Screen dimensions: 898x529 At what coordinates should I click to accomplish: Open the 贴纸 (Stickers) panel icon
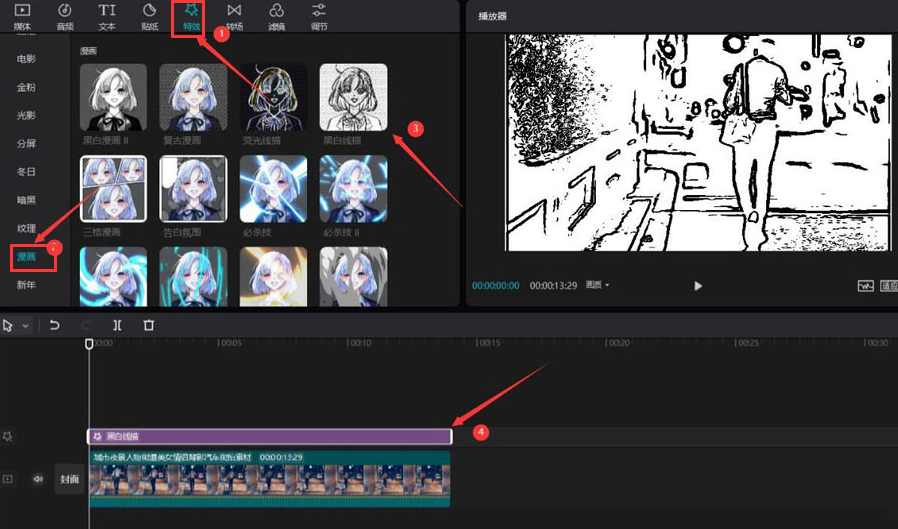click(149, 15)
